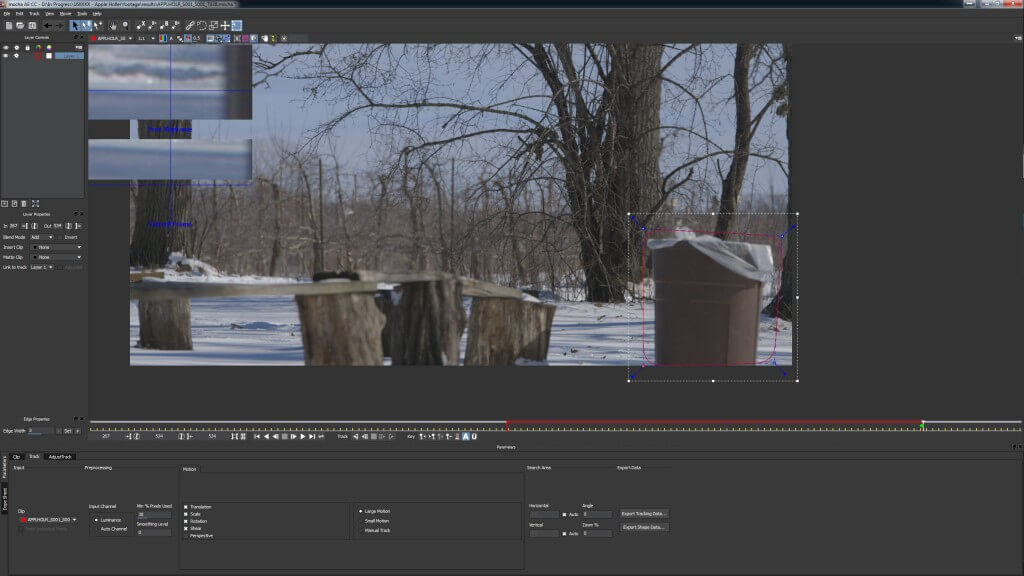Delete the selected layer with trash icon
This screenshot has height=576, width=1024.
coord(24,203)
